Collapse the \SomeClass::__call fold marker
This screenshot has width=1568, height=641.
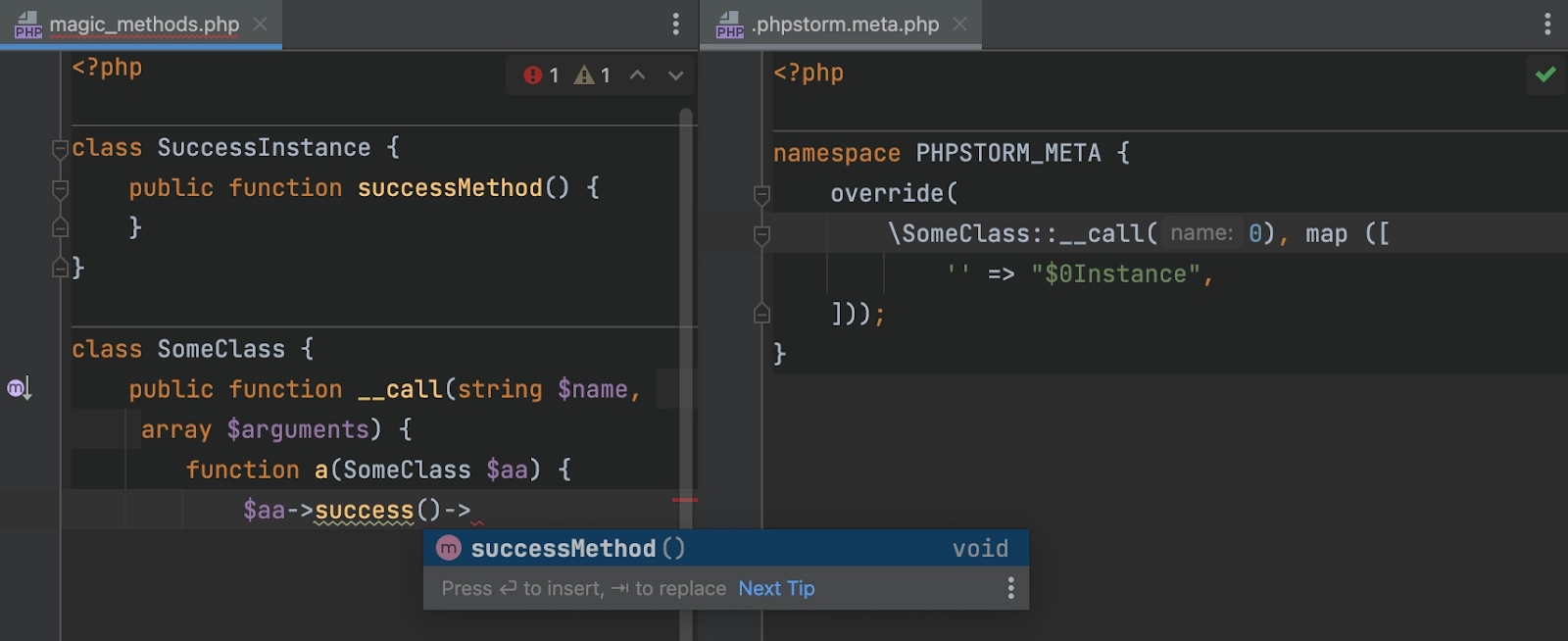click(x=761, y=235)
